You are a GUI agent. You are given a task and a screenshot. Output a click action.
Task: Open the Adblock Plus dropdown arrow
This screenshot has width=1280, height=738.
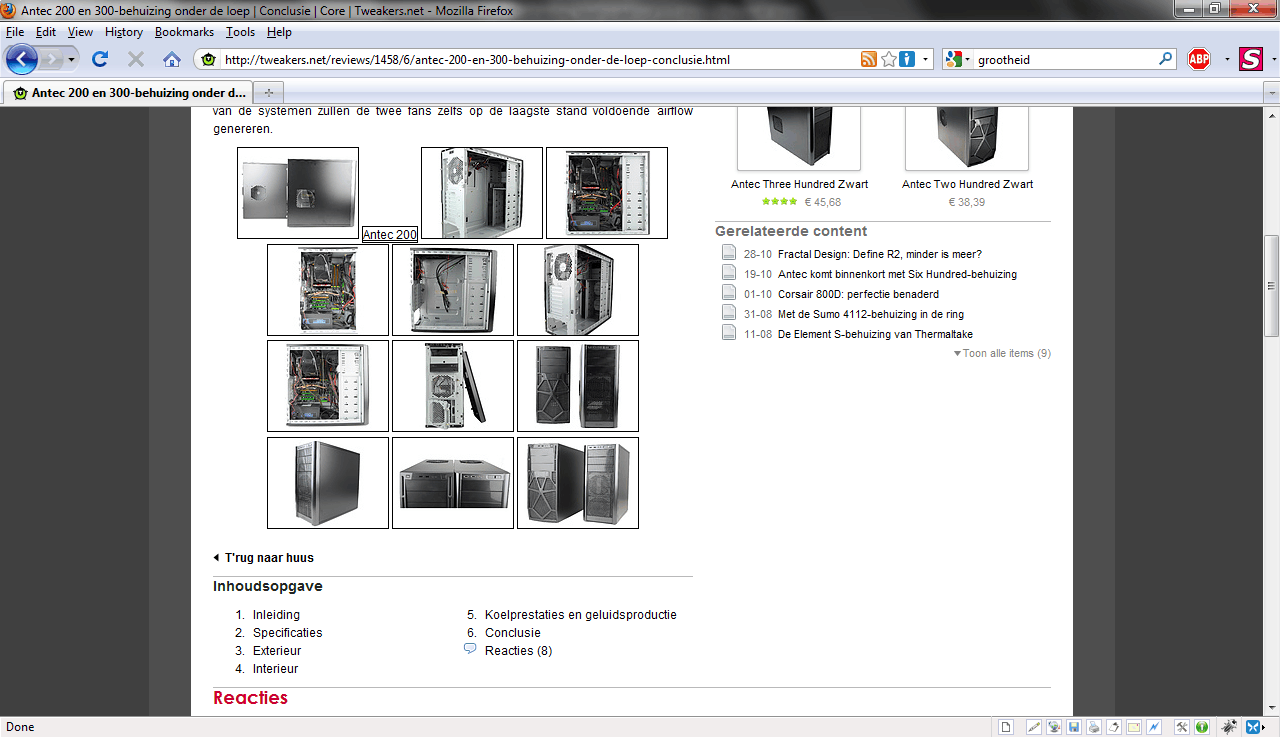pos(1227,60)
